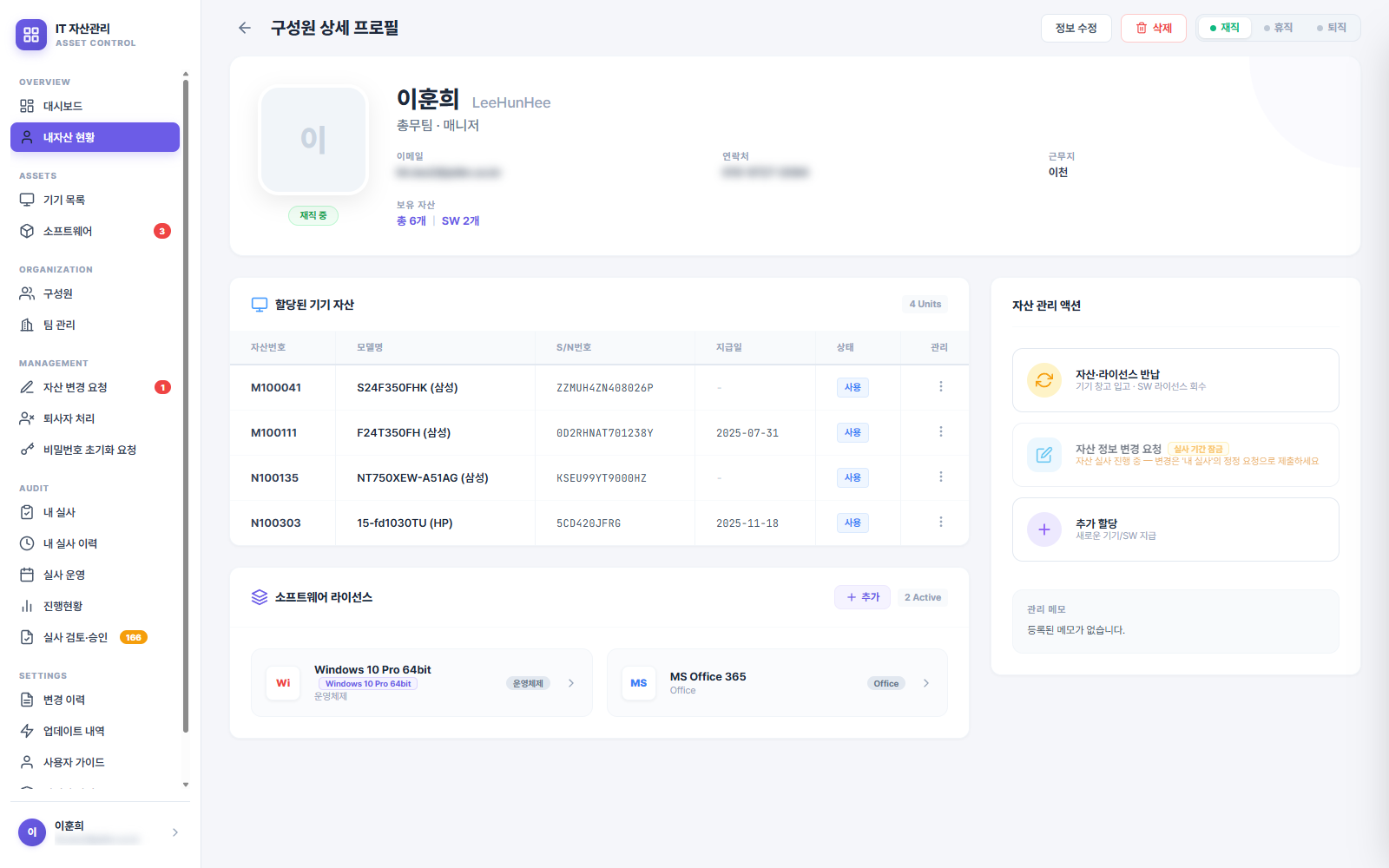The width and height of the screenshot is (1389, 868).
Task: Click the 4 Units badge
Action: coord(925,304)
